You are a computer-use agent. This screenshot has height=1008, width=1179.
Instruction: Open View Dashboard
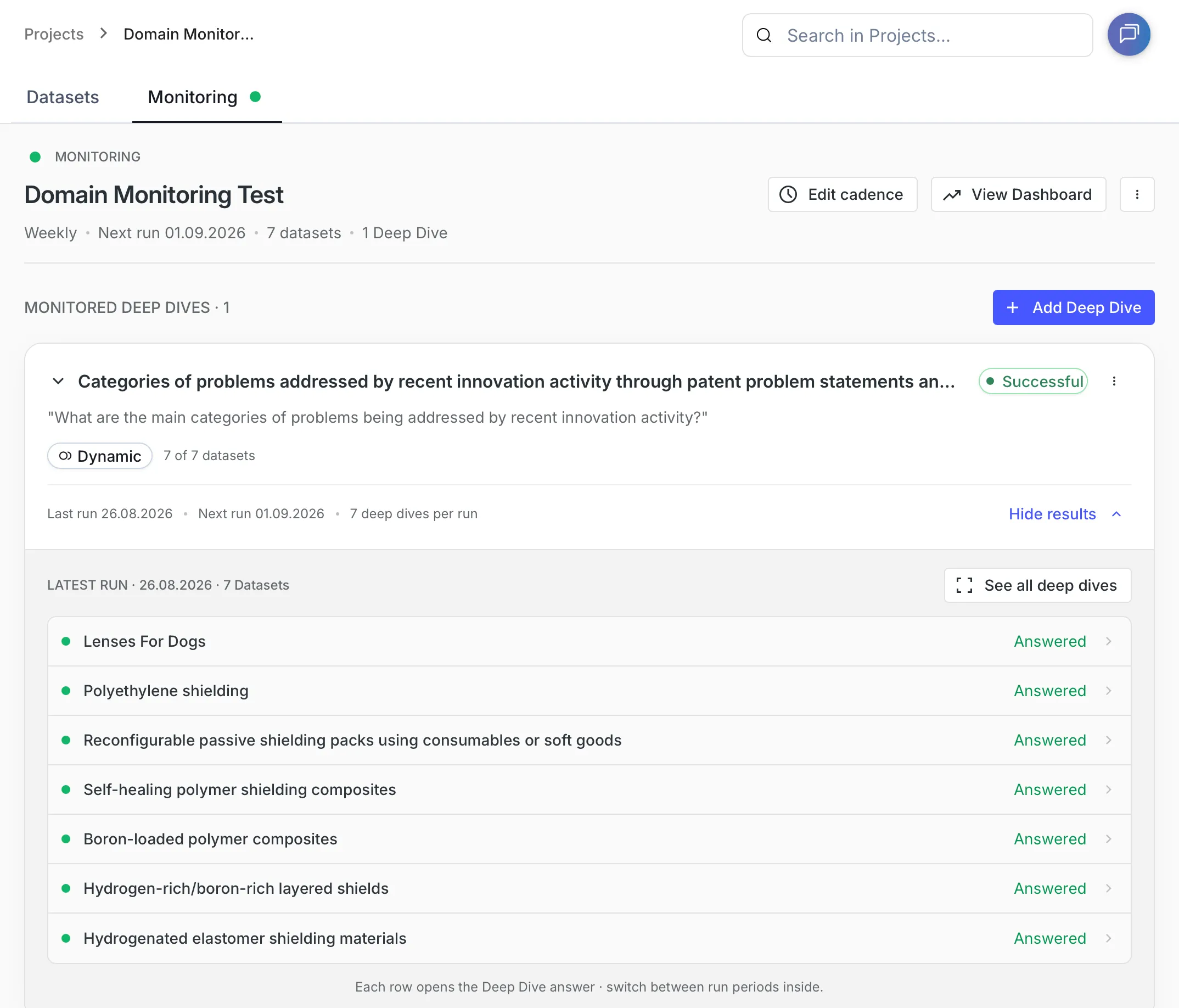click(1019, 195)
